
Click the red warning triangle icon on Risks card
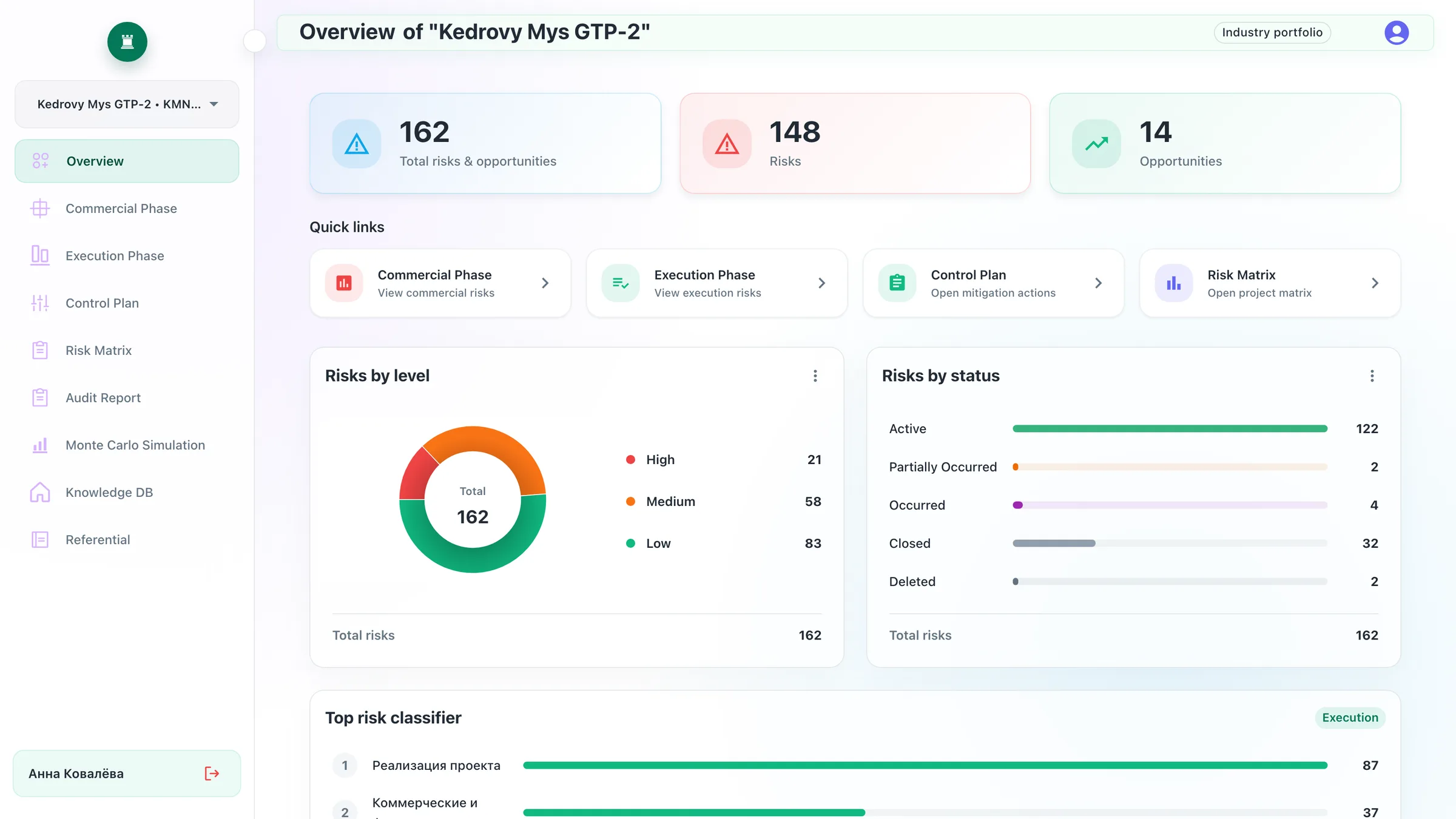click(x=727, y=144)
